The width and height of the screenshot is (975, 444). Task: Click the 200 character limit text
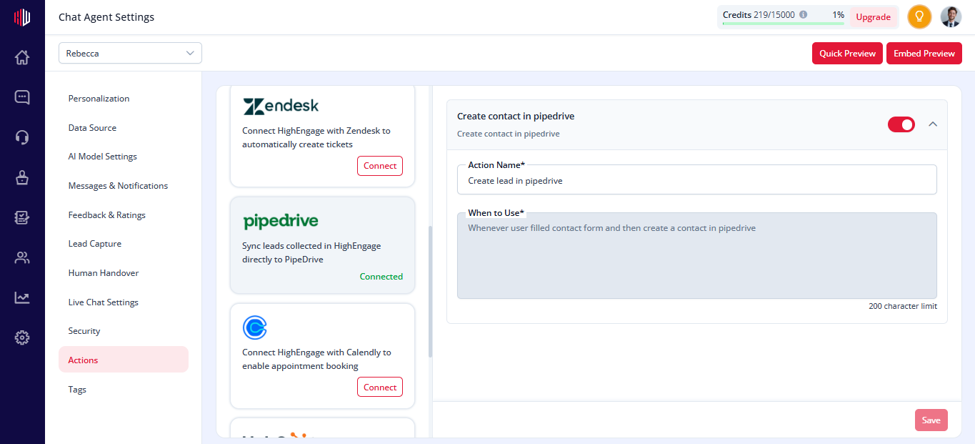(902, 306)
